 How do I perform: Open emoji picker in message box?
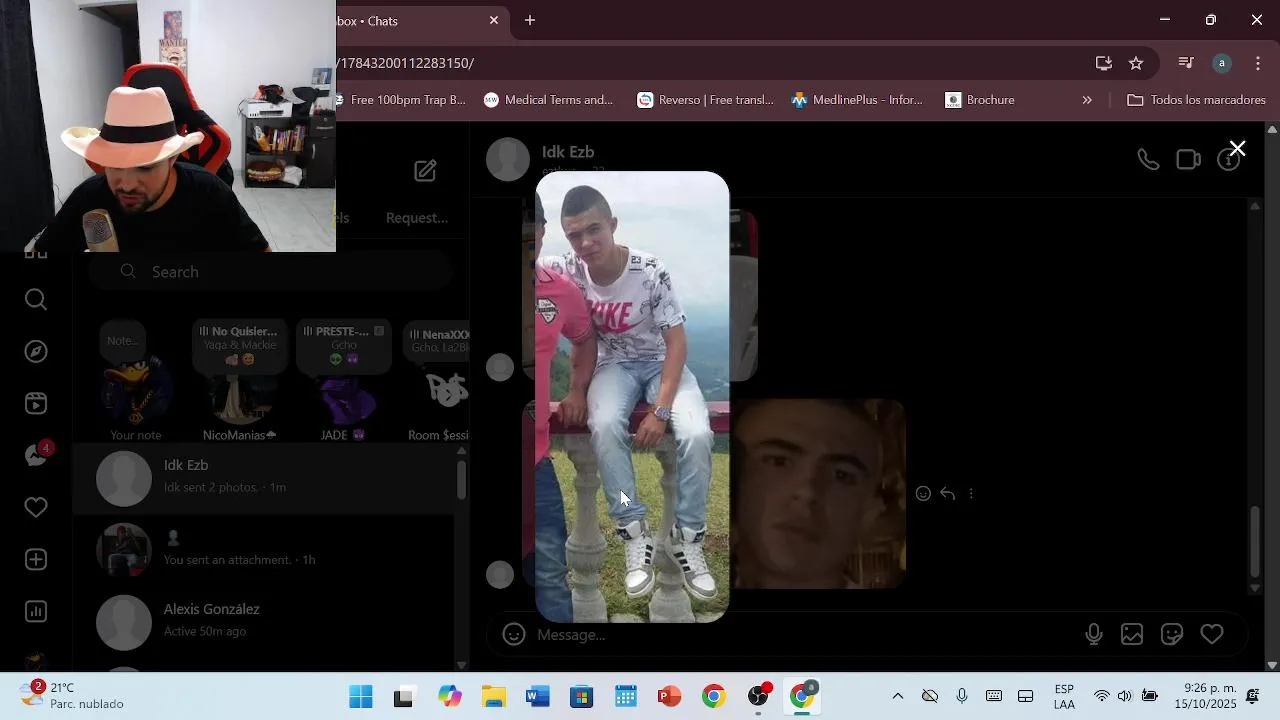[514, 635]
